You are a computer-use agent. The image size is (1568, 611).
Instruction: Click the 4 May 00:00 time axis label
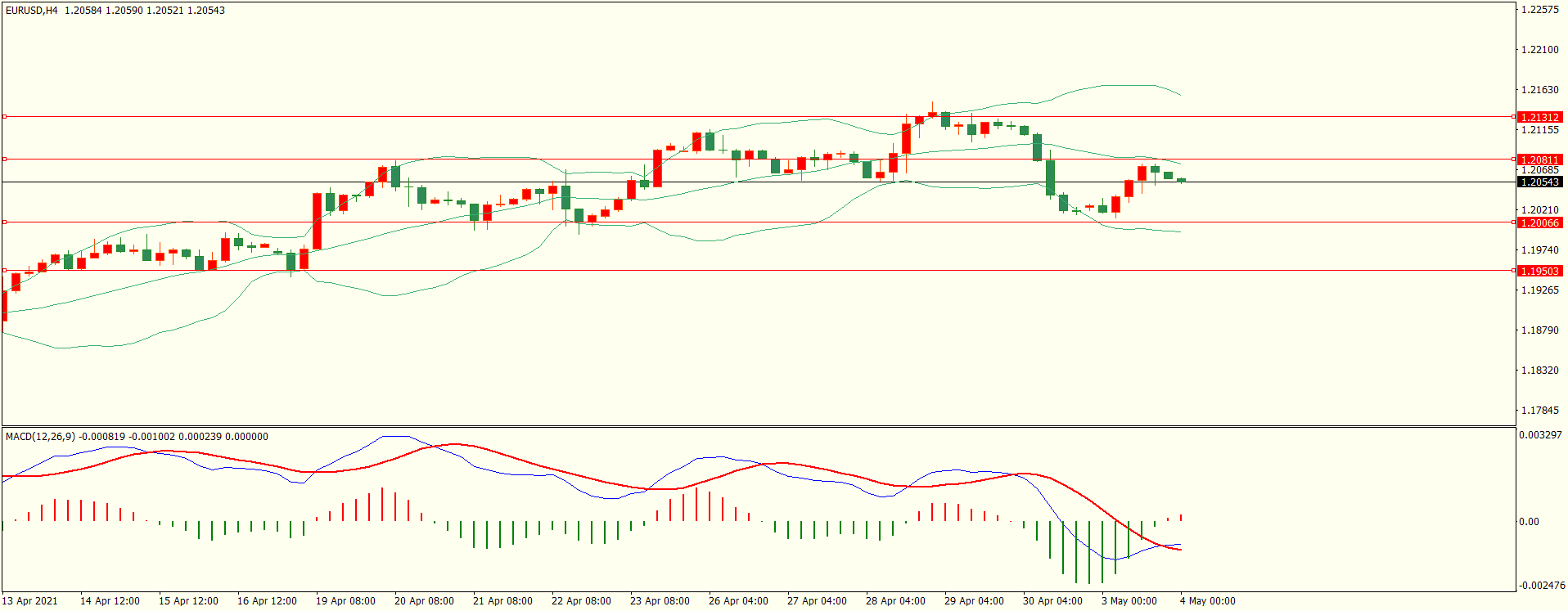(1207, 600)
